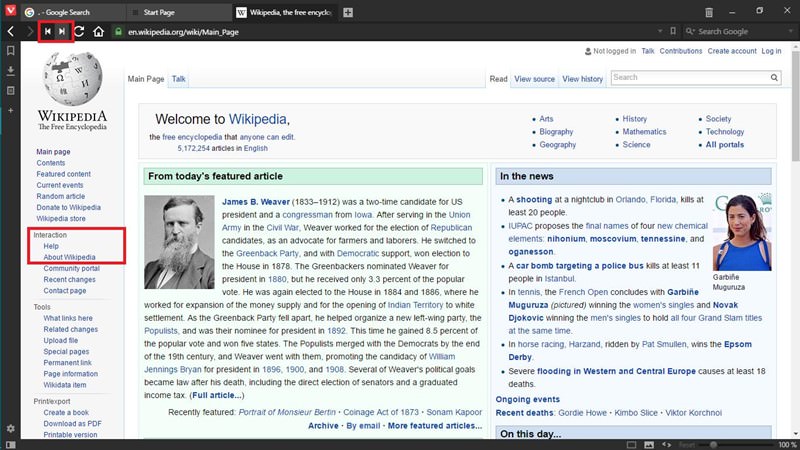The image size is (800, 450).
Task: Go back with the Back arrow
Action: (x=11, y=32)
